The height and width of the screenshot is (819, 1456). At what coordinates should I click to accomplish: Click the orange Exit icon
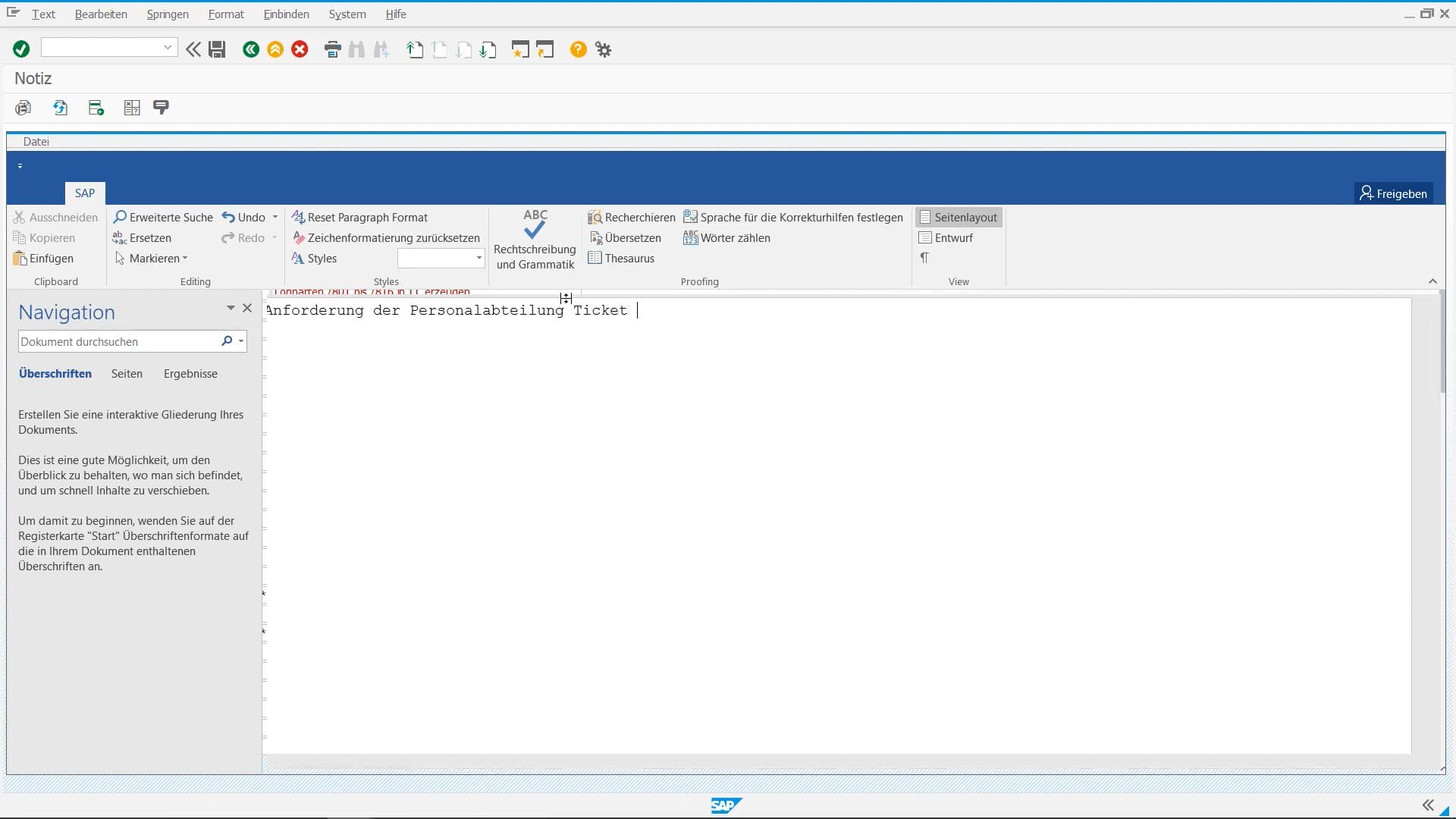click(275, 49)
